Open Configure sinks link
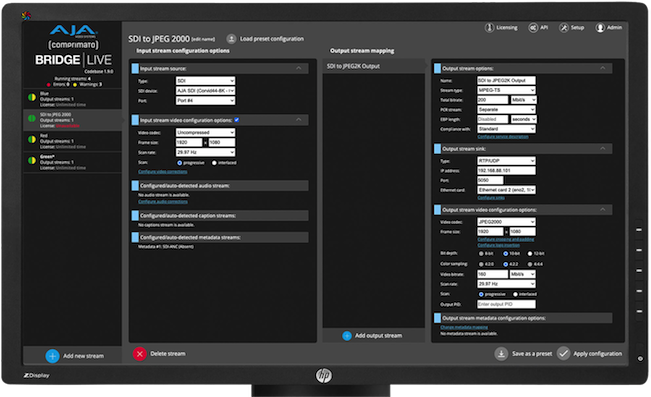This screenshot has width=651, height=397. pos(491,198)
